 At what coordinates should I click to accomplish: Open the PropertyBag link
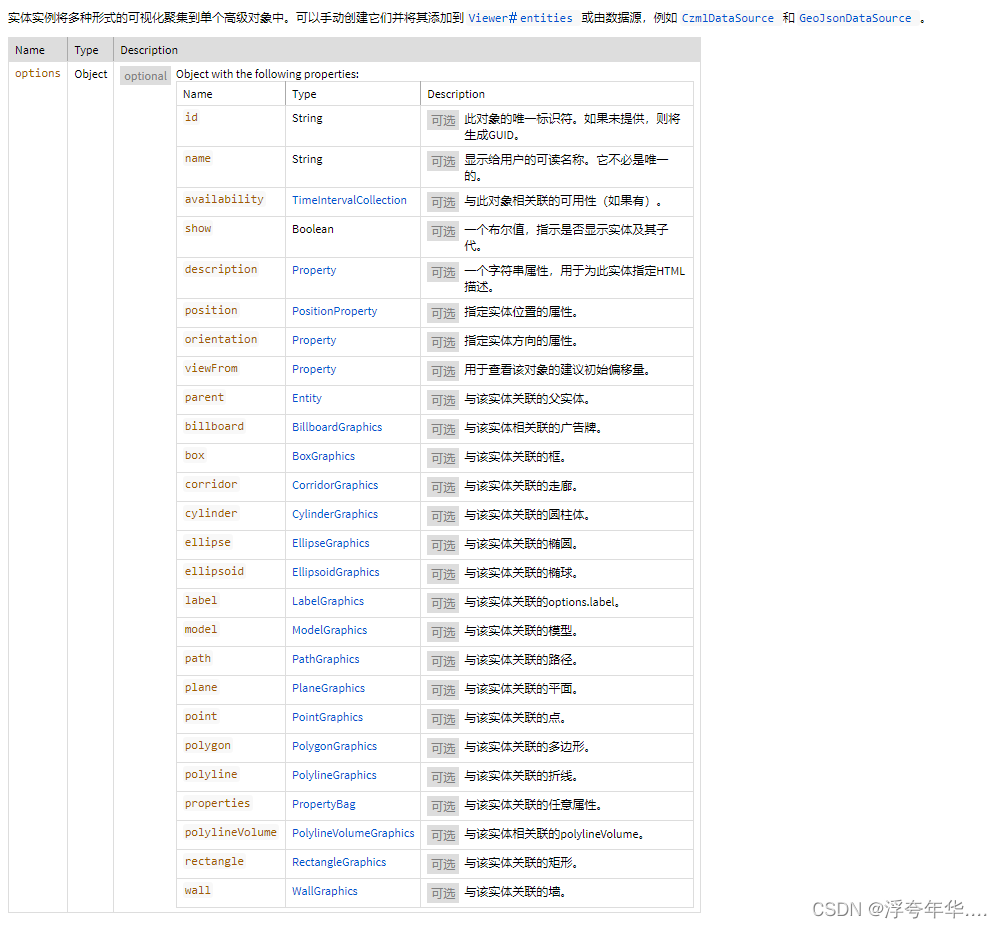click(x=323, y=804)
